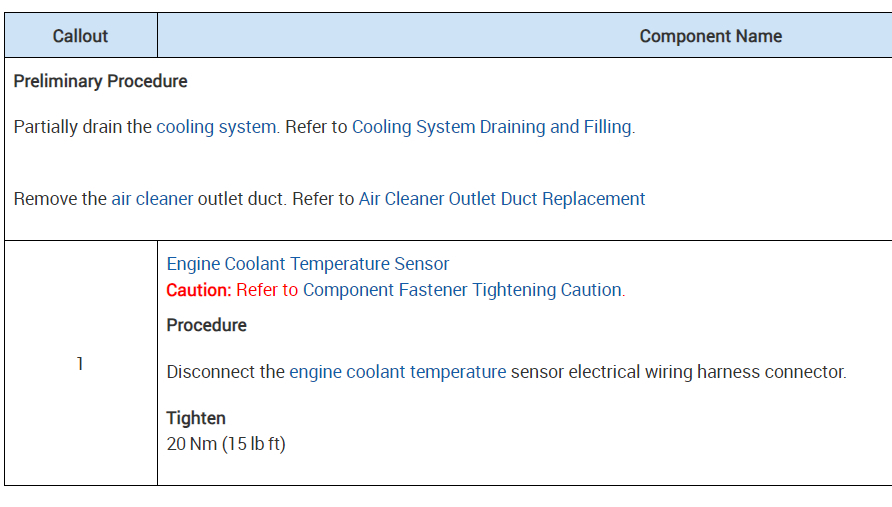Viewport: 892px width, 507px height.
Task: Click the bold 'Tighten' subheading
Action: 196,418
